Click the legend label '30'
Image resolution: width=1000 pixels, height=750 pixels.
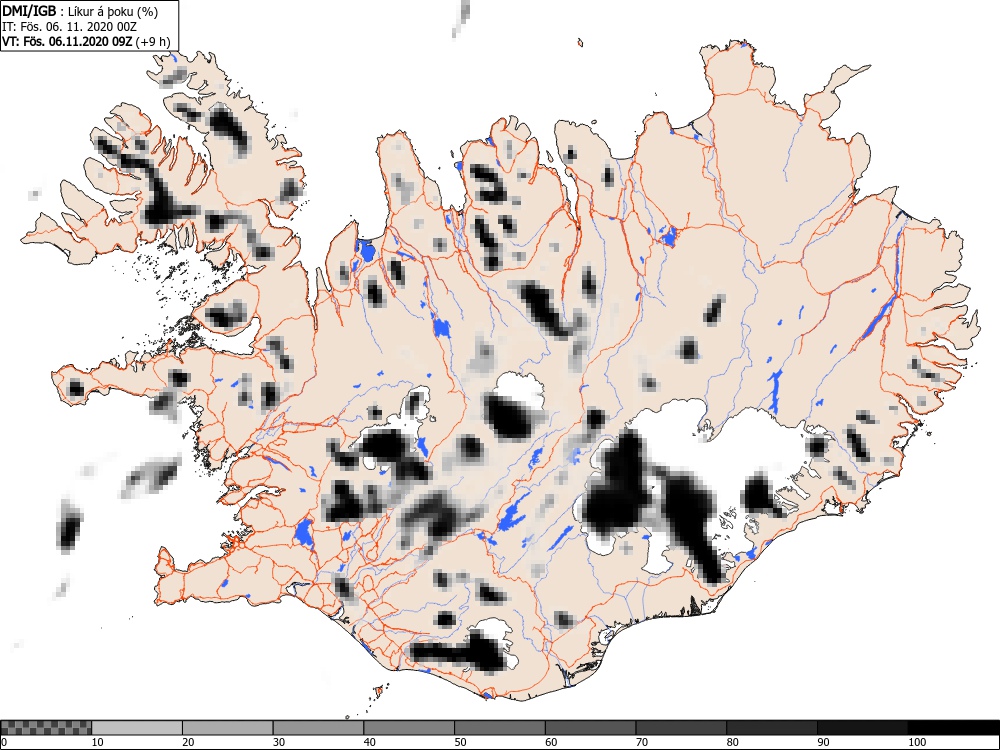click(279, 742)
